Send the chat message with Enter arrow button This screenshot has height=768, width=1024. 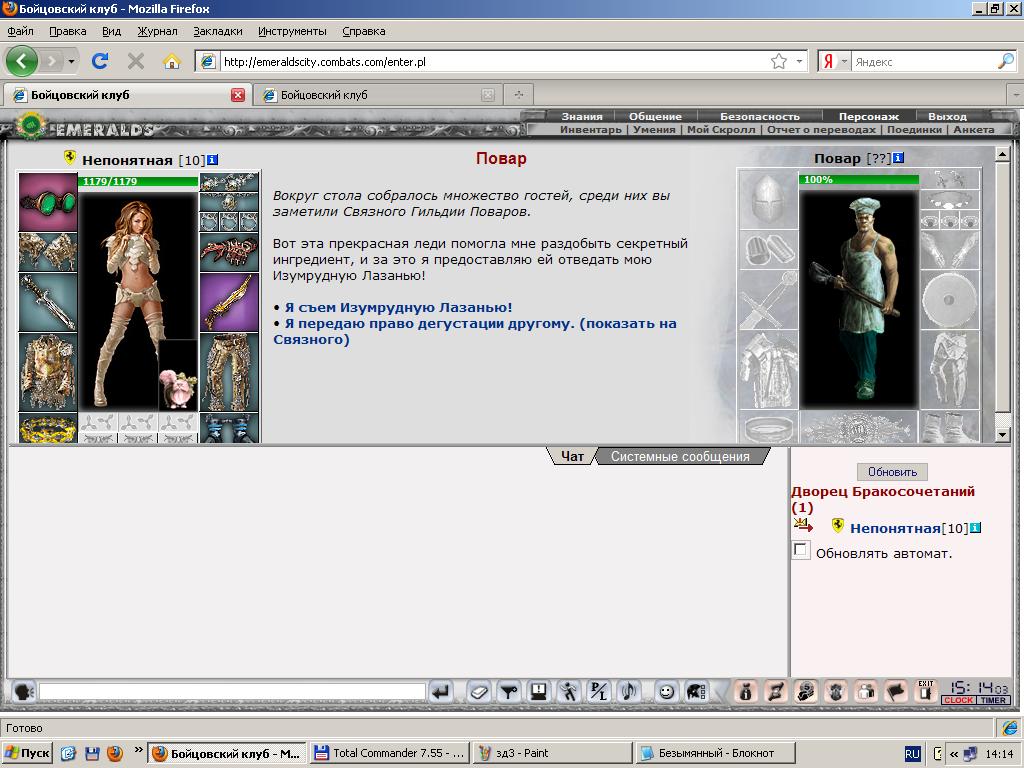coord(441,691)
